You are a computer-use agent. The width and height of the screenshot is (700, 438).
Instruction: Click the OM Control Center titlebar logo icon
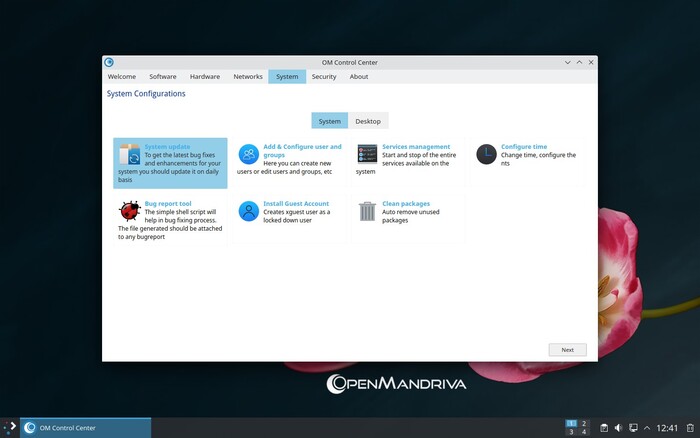(x=109, y=62)
